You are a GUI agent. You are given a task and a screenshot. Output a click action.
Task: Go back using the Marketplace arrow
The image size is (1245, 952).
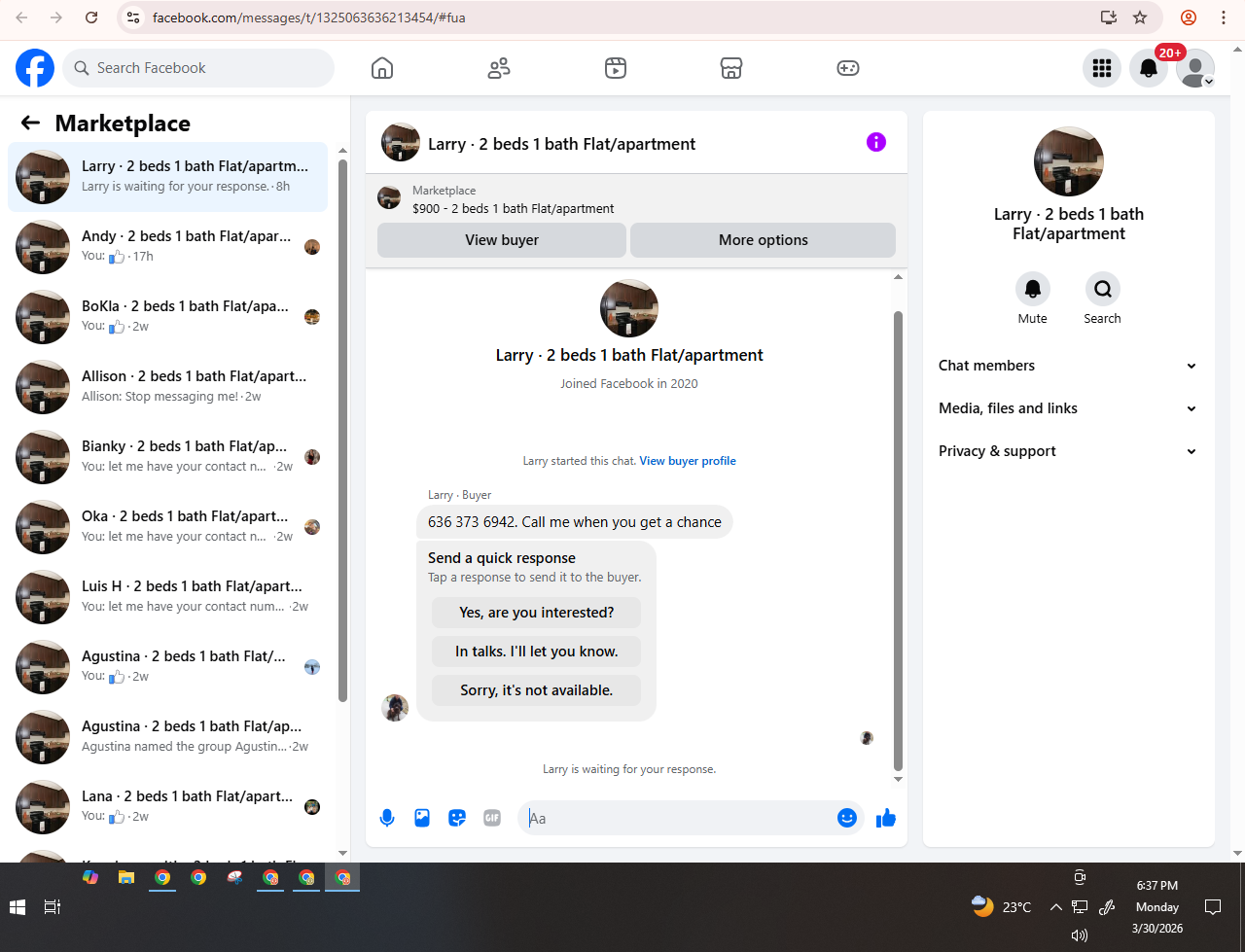coord(30,123)
